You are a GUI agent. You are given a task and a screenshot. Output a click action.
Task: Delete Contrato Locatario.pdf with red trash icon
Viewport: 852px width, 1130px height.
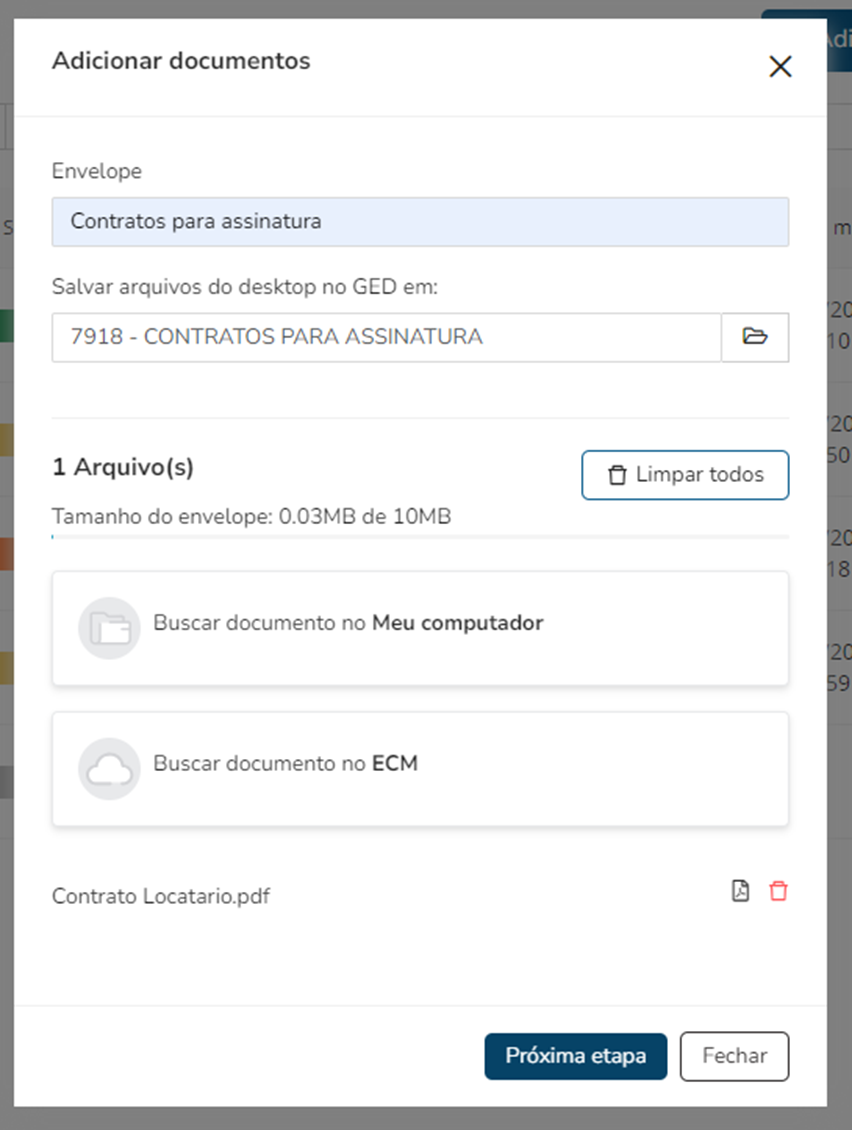pos(778,891)
